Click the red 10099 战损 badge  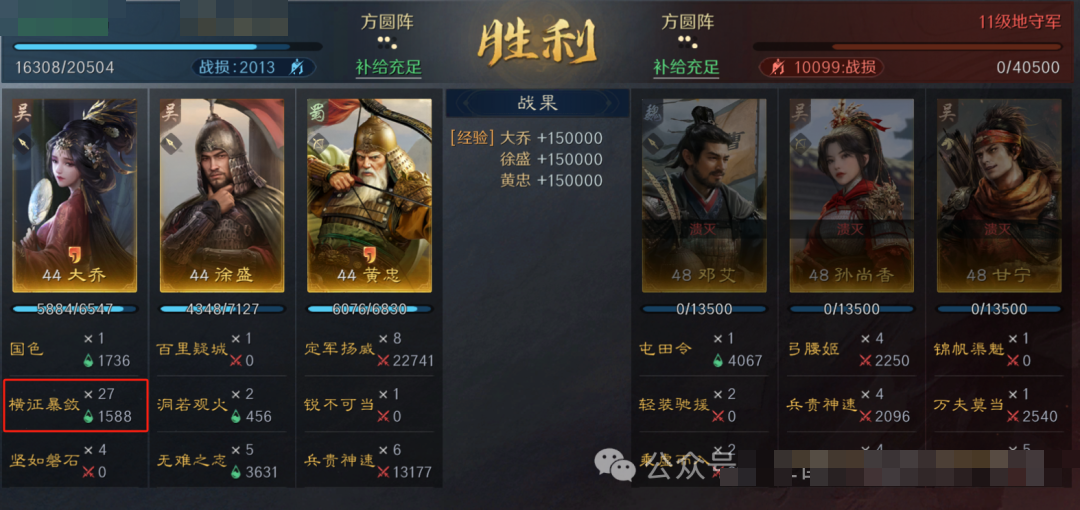821,67
